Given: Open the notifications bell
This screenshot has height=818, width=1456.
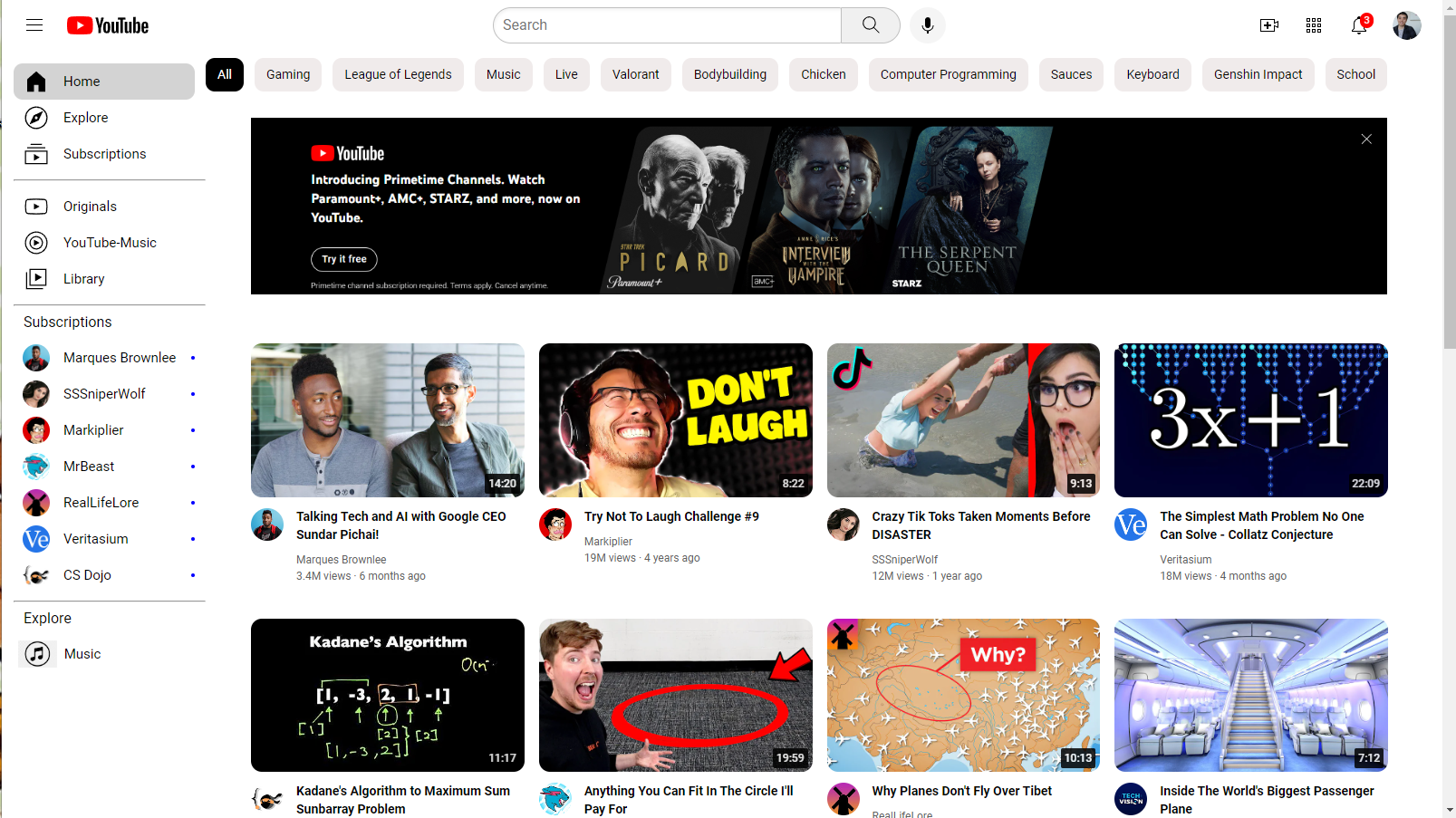Looking at the screenshot, I should [x=1359, y=25].
